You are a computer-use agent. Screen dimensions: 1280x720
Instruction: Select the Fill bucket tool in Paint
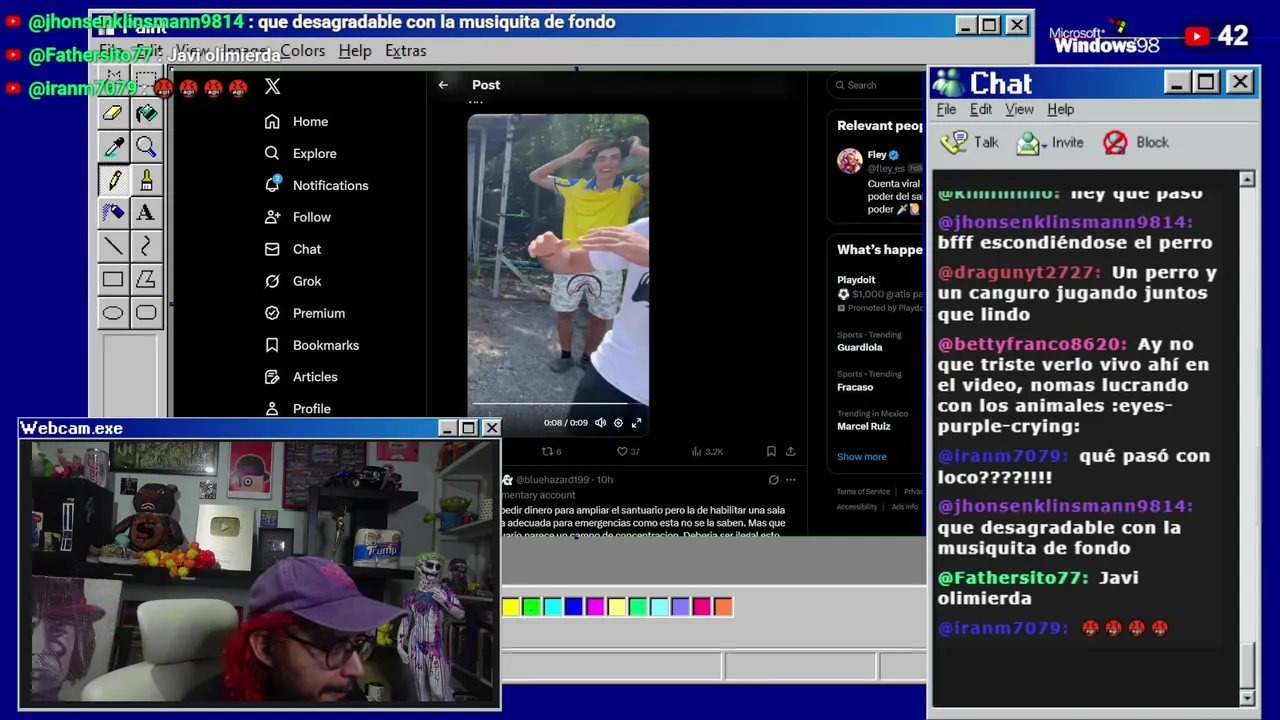pos(146,113)
